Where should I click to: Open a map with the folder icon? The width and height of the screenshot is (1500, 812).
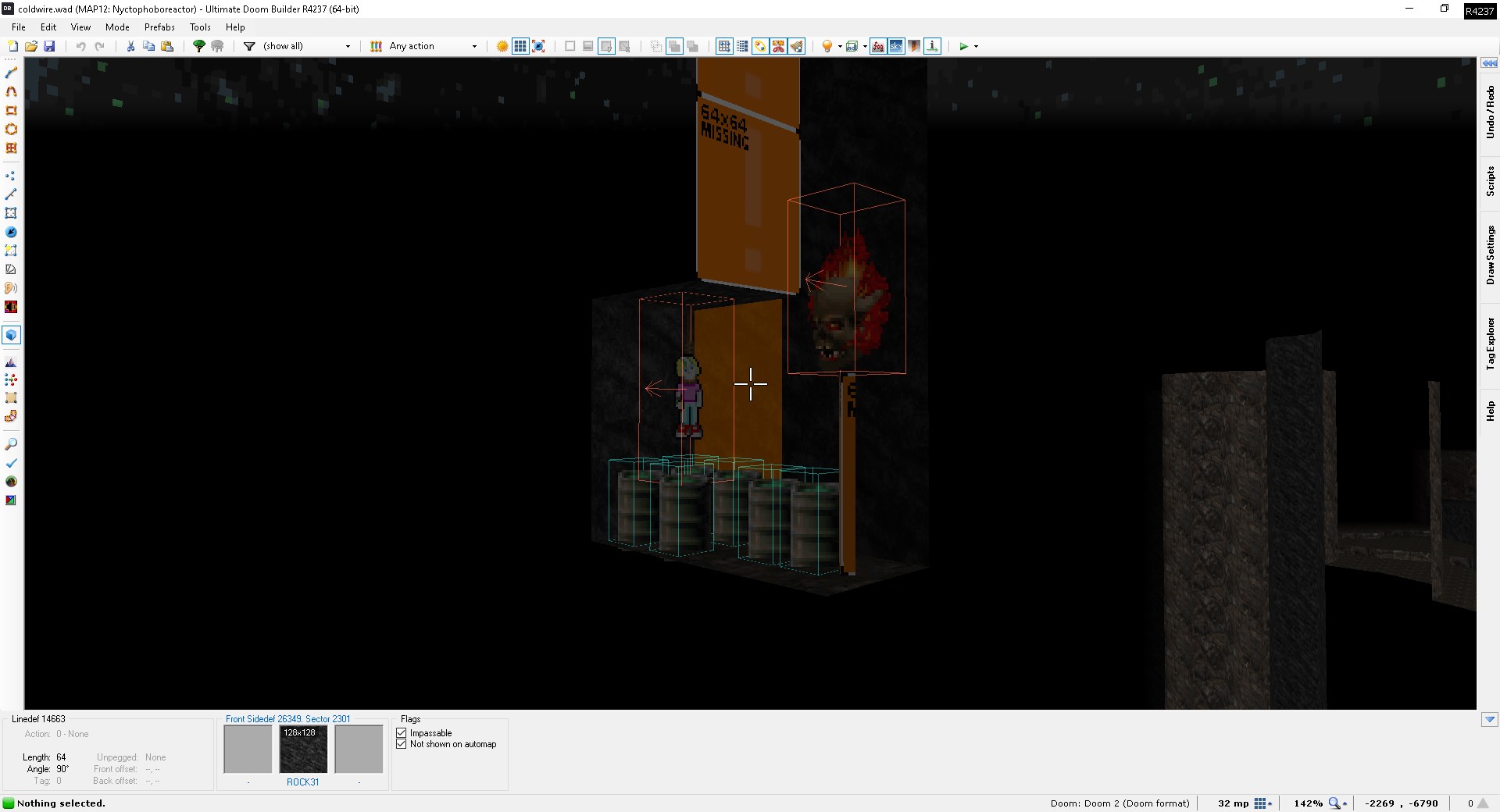[31, 46]
